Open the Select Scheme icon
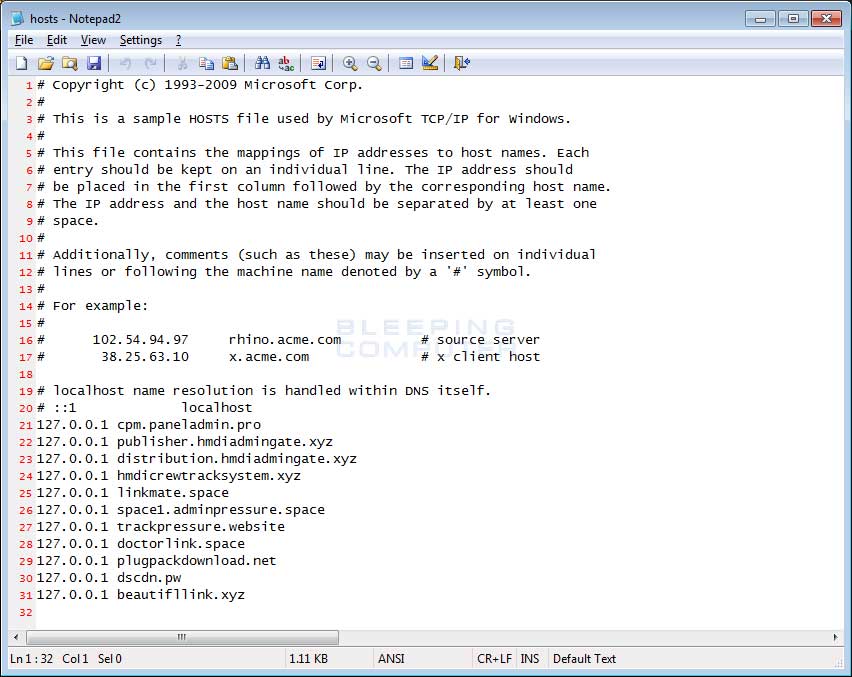852x677 pixels. coord(406,64)
